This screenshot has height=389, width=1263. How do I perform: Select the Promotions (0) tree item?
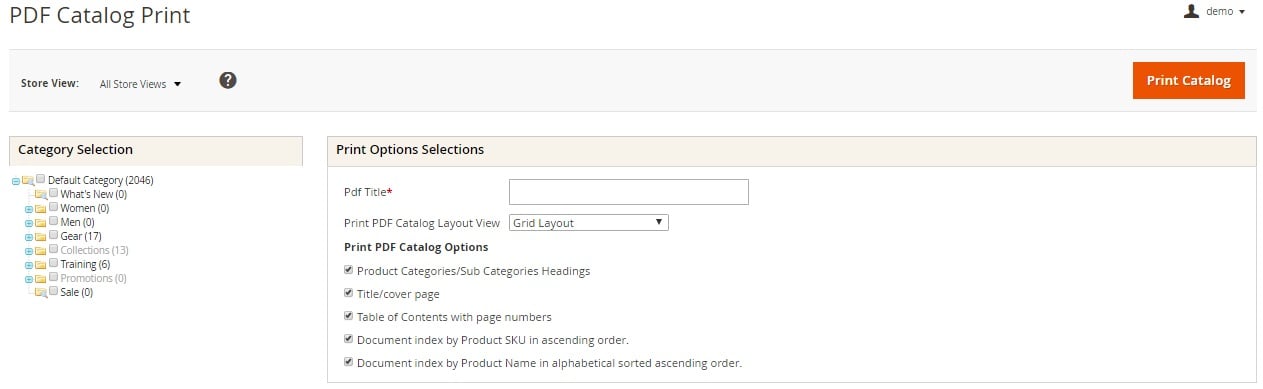point(94,278)
